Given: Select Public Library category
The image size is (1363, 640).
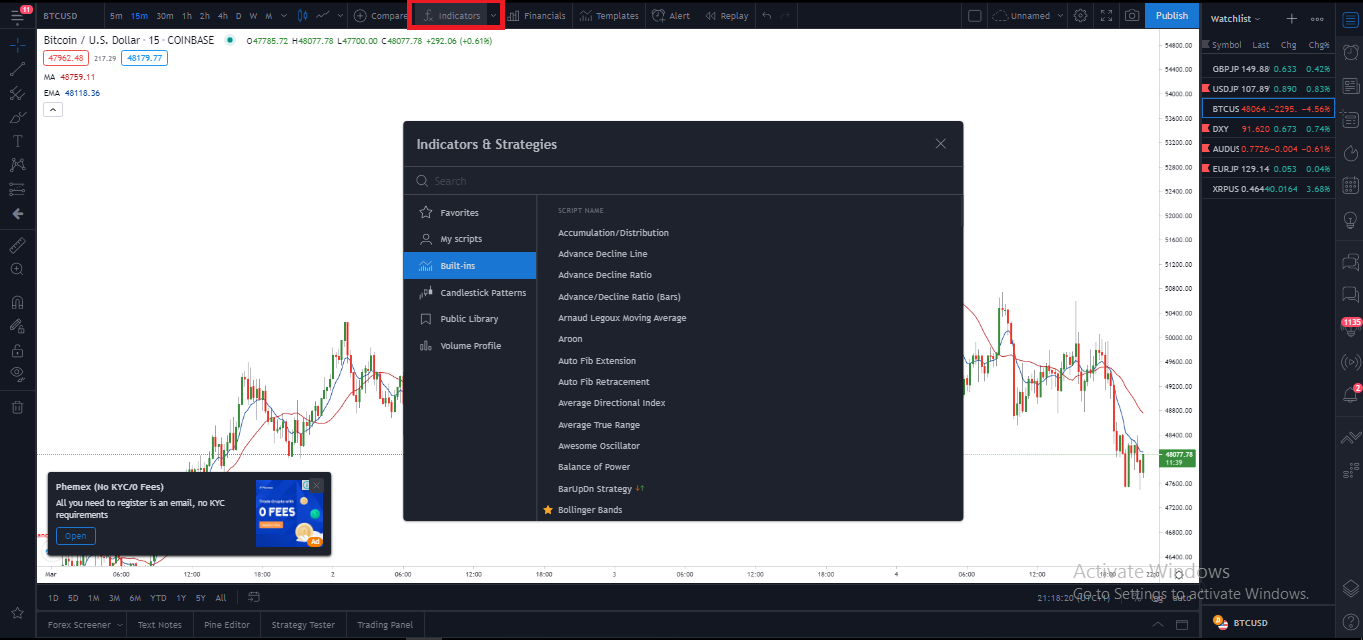Looking at the screenshot, I should (x=470, y=319).
